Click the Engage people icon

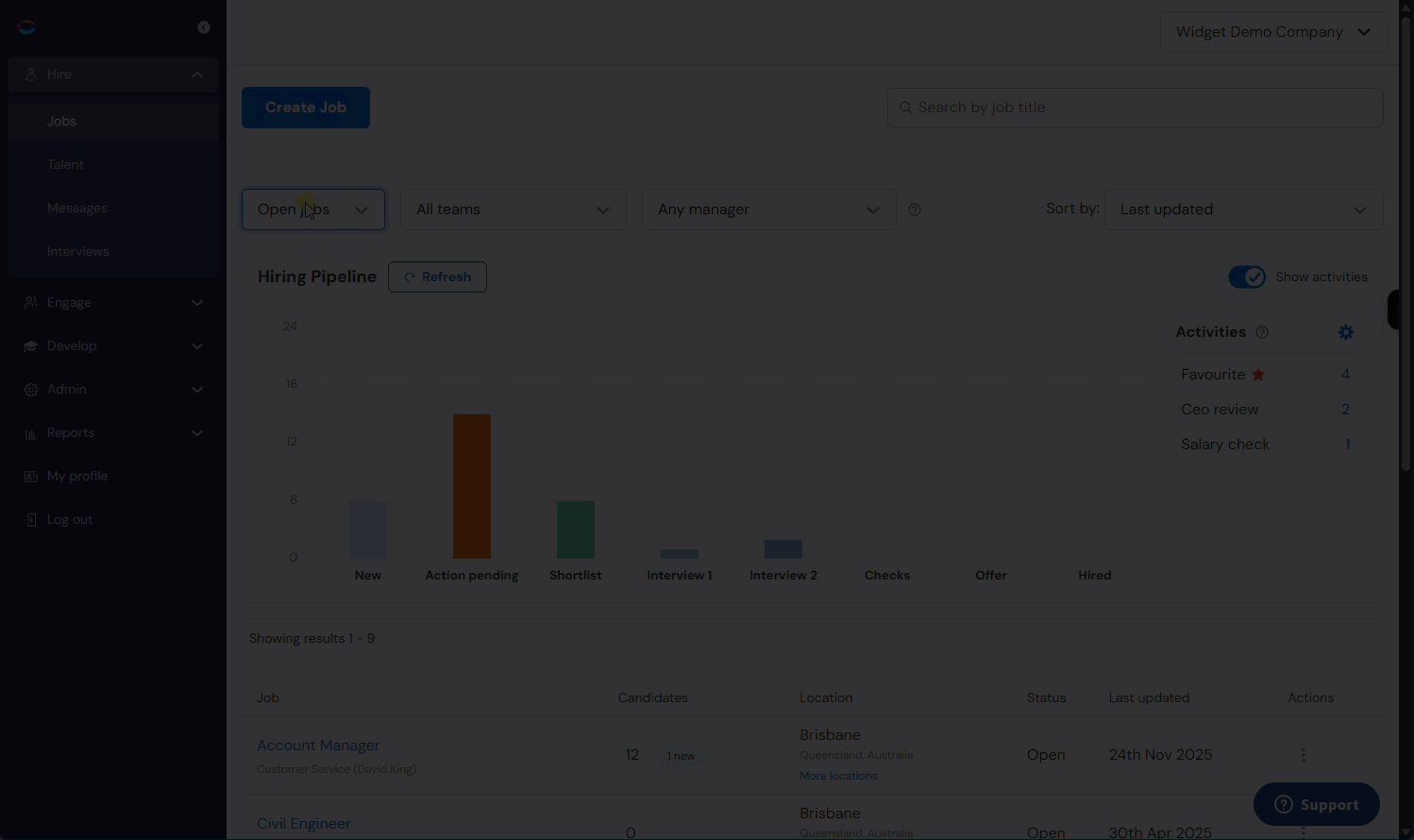[x=31, y=302]
